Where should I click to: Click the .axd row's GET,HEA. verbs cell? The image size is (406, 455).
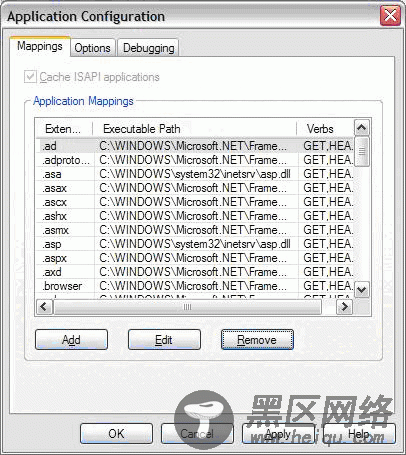coord(328,272)
